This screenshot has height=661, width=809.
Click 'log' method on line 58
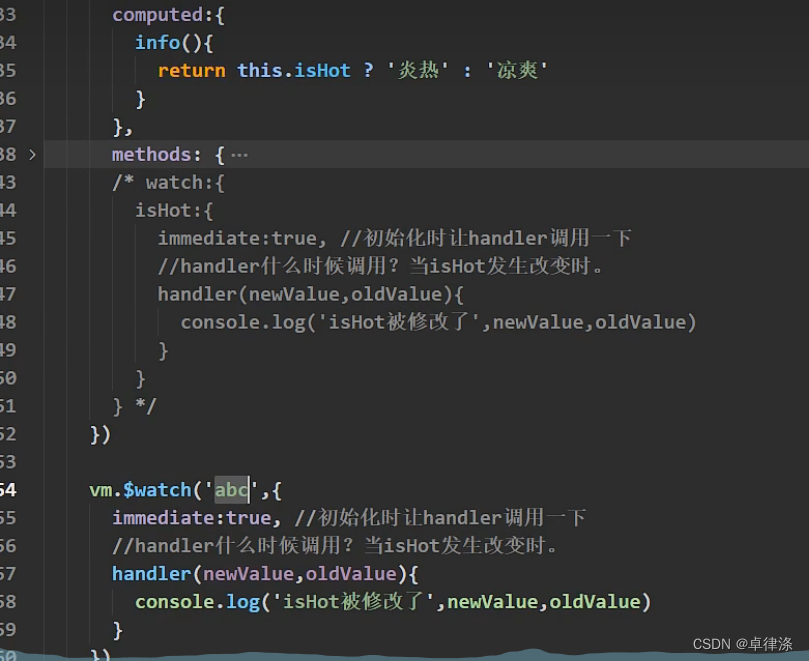[x=243, y=603]
